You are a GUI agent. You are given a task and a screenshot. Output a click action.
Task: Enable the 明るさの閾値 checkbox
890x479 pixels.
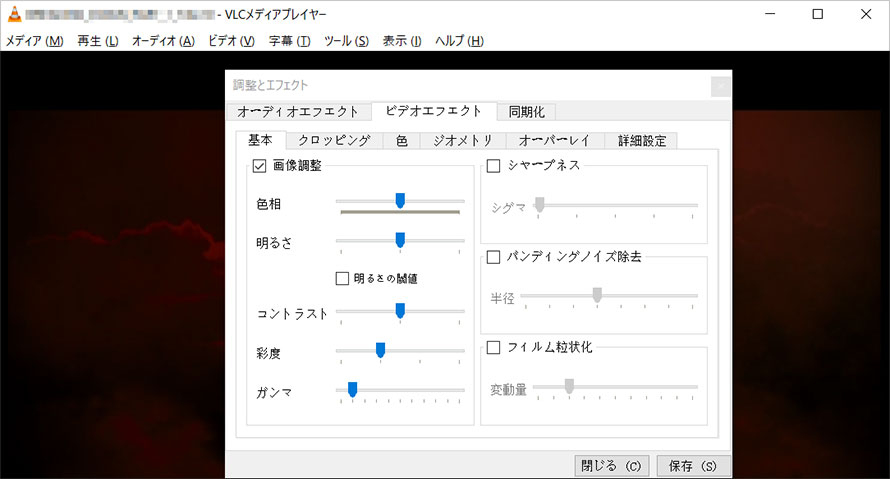tap(342, 279)
